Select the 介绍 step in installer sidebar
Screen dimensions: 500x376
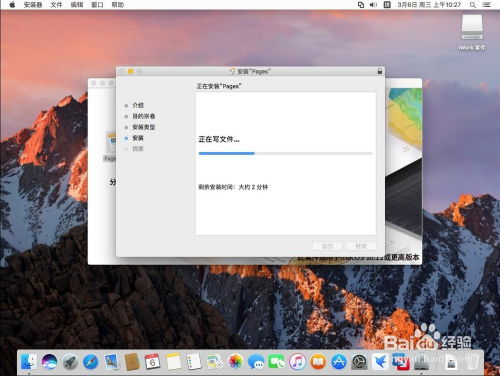coord(138,105)
